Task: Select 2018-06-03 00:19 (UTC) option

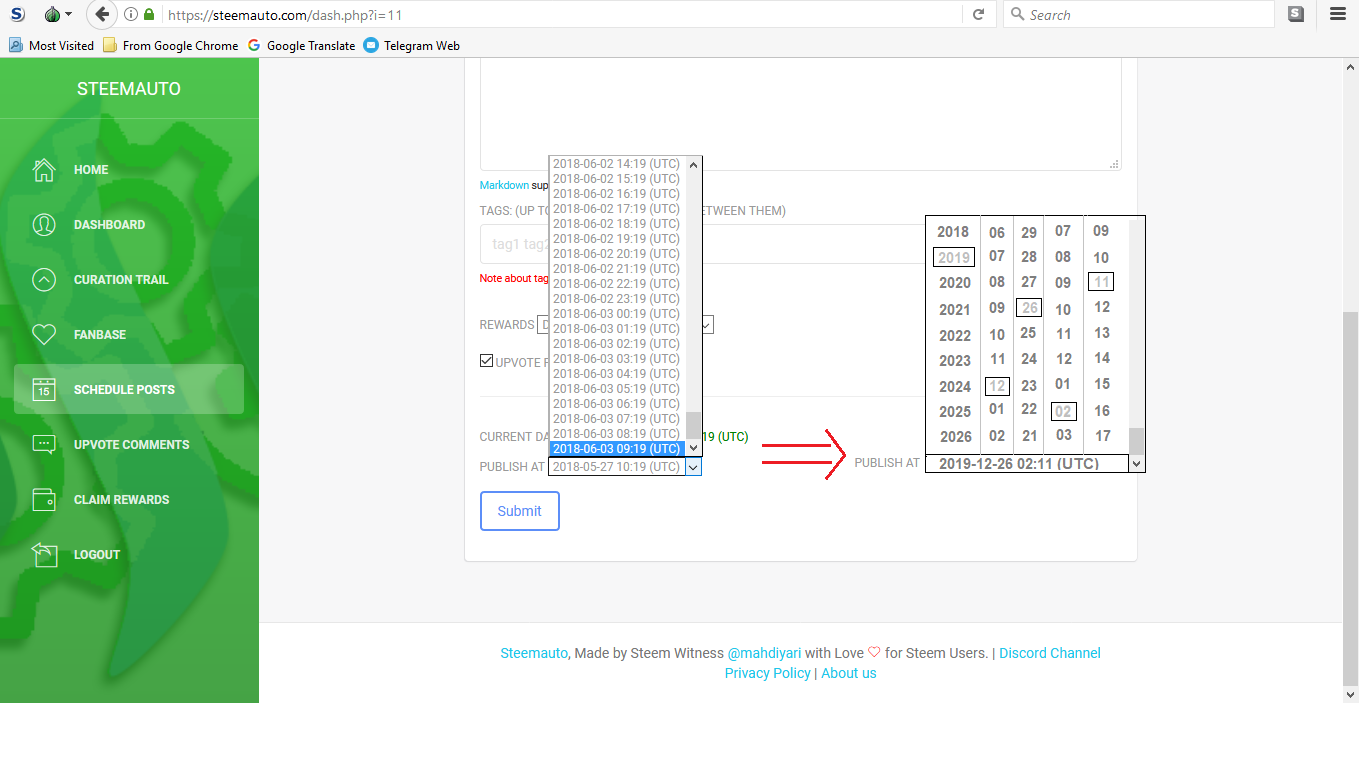Action: (617, 314)
